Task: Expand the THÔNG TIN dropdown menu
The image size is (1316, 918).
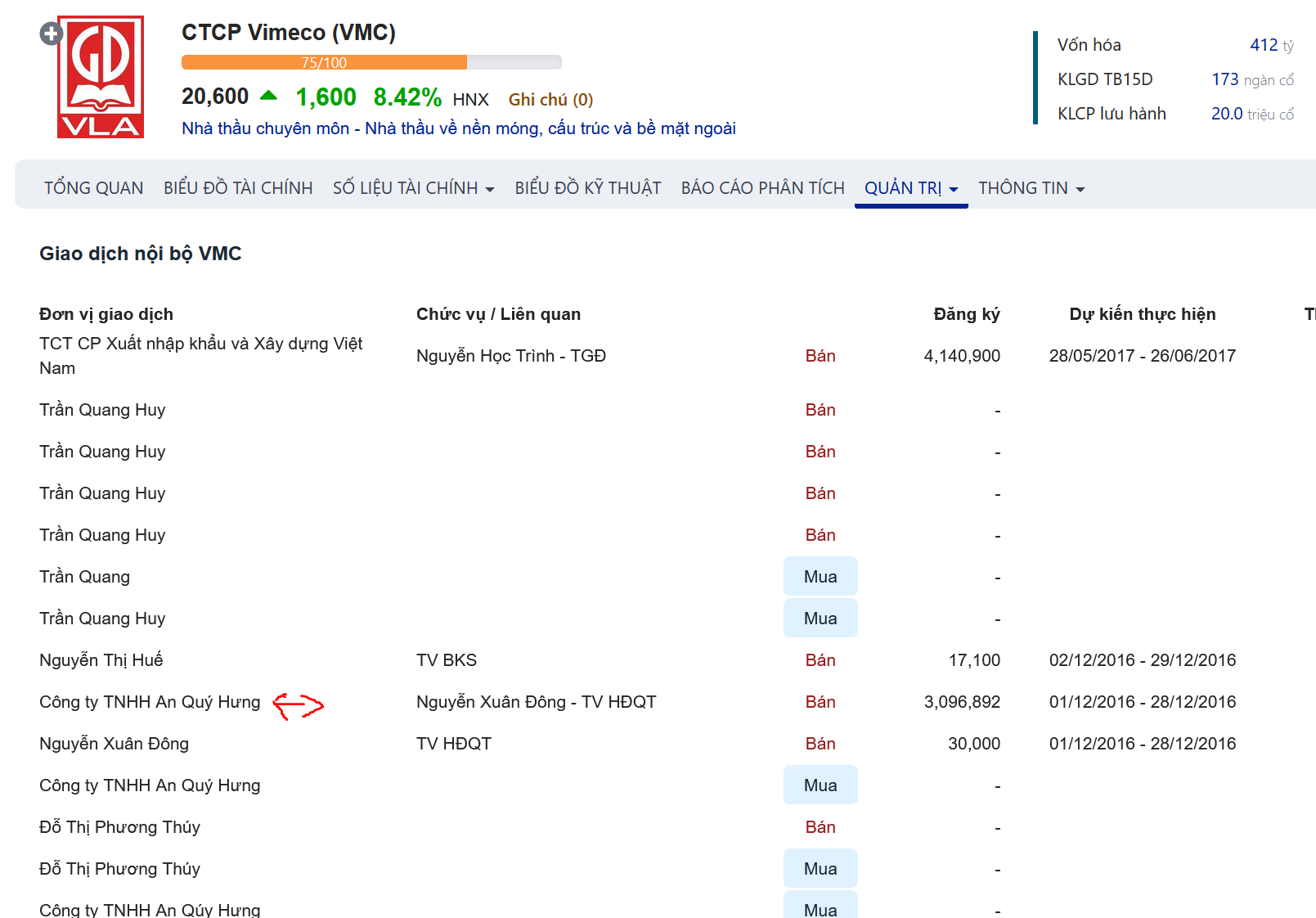Action: tap(1031, 188)
